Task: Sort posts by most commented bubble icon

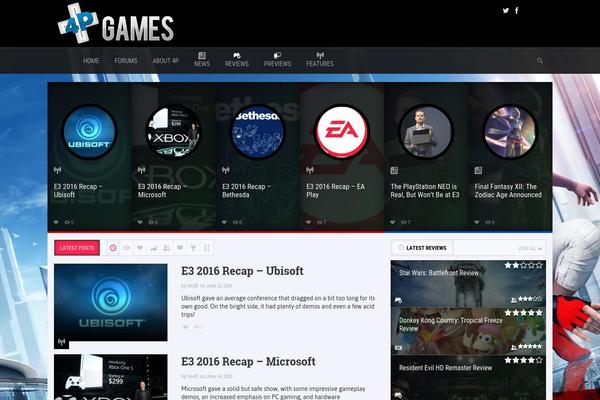Action: pos(180,248)
